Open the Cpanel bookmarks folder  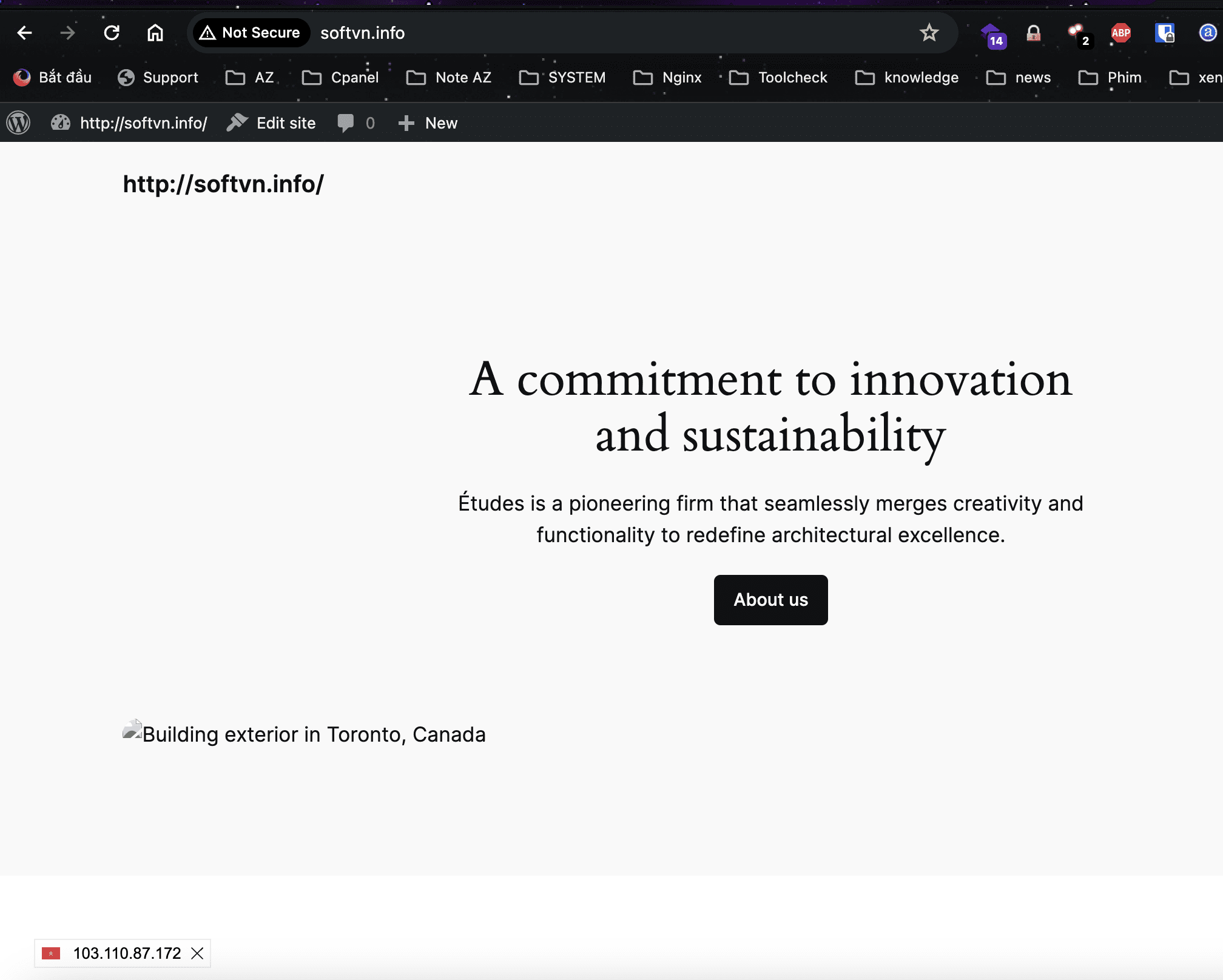coord(340,78)
